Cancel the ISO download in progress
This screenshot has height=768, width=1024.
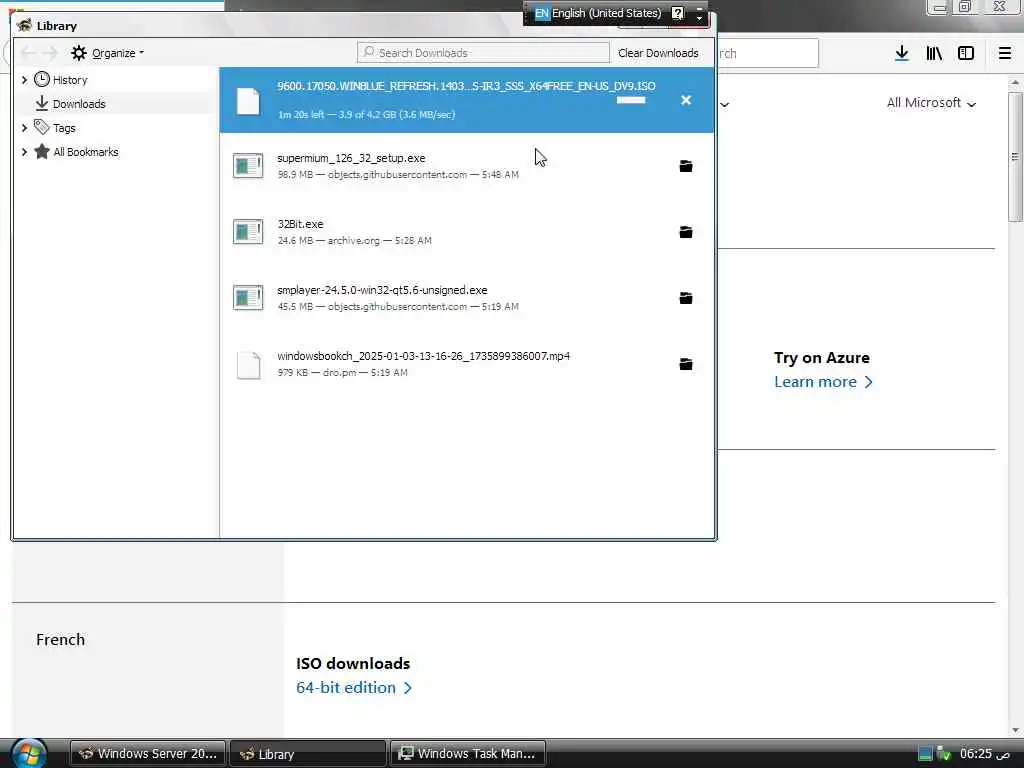[686, 100]
